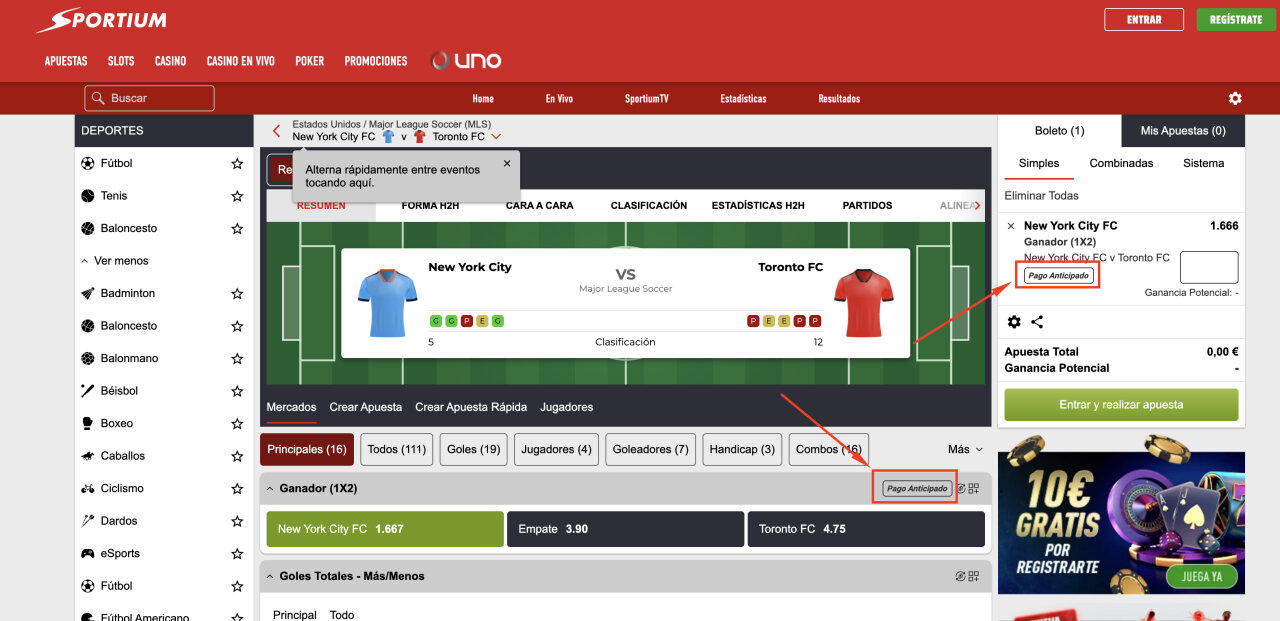The height and width of the screenshot is (621, 1280).
Task: Share the bet slip via share icon
Action: point(1037,322)
